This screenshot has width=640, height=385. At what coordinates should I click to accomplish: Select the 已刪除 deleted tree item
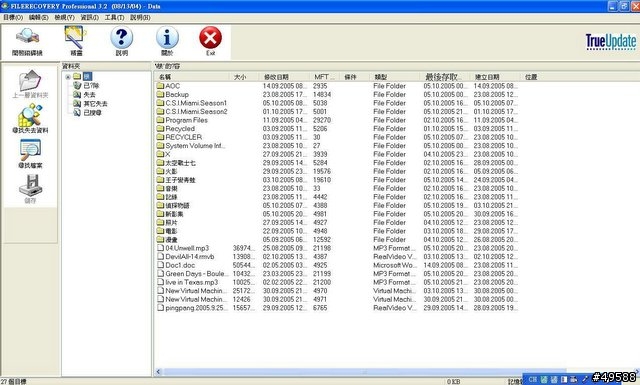point(91,85)
